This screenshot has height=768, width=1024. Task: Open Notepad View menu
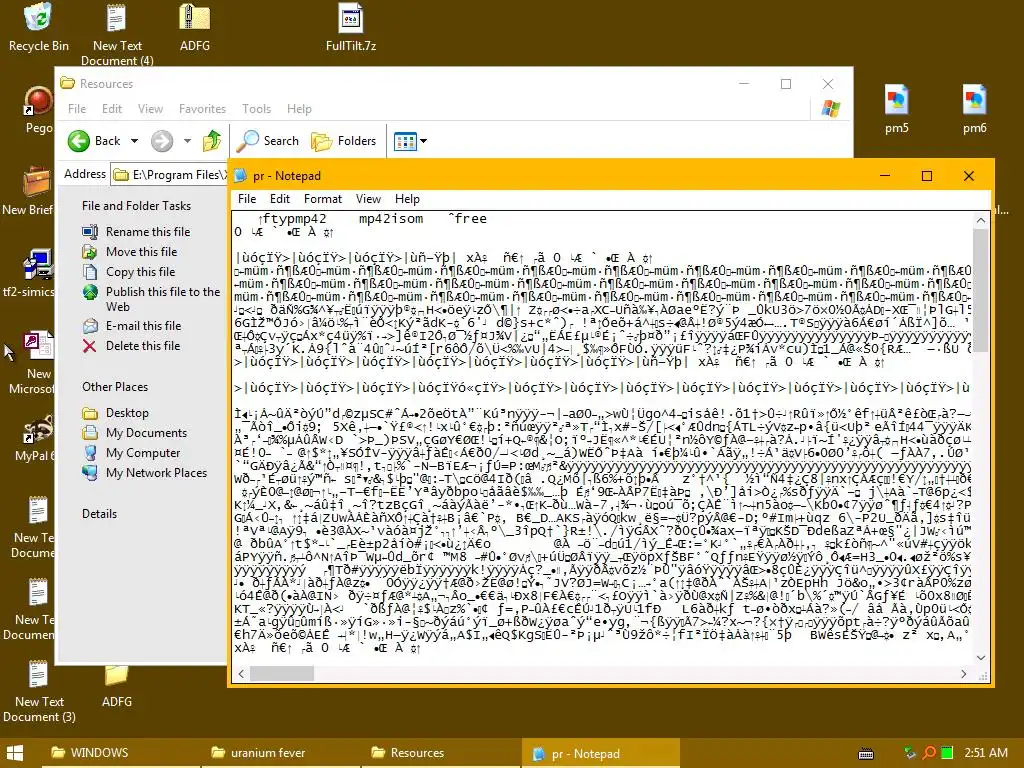[368, 199]
